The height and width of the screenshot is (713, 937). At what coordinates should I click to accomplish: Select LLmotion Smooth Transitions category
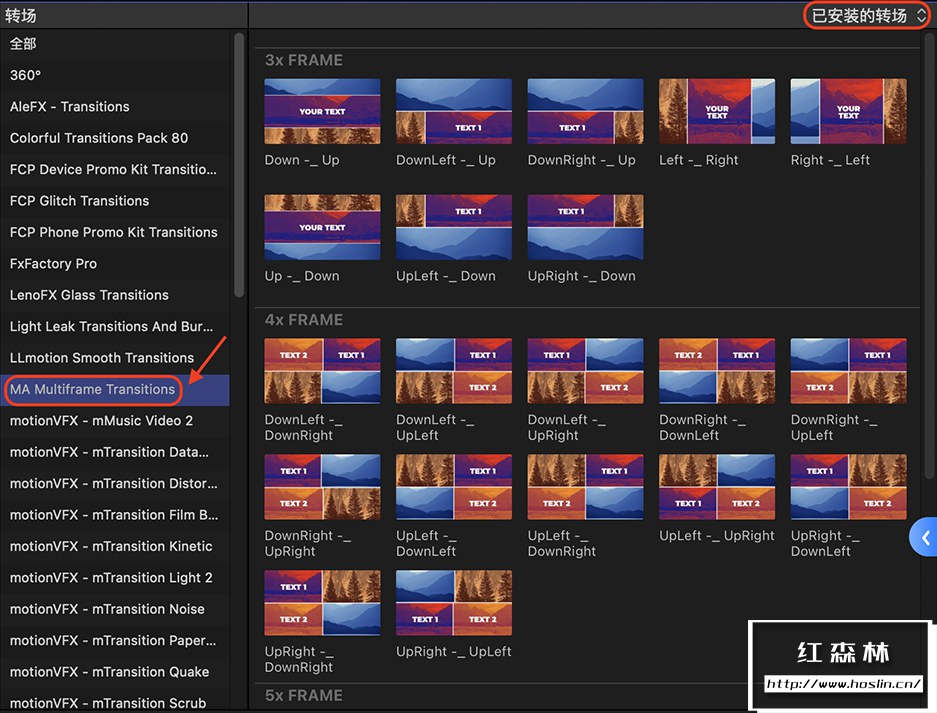pos(102,358)
